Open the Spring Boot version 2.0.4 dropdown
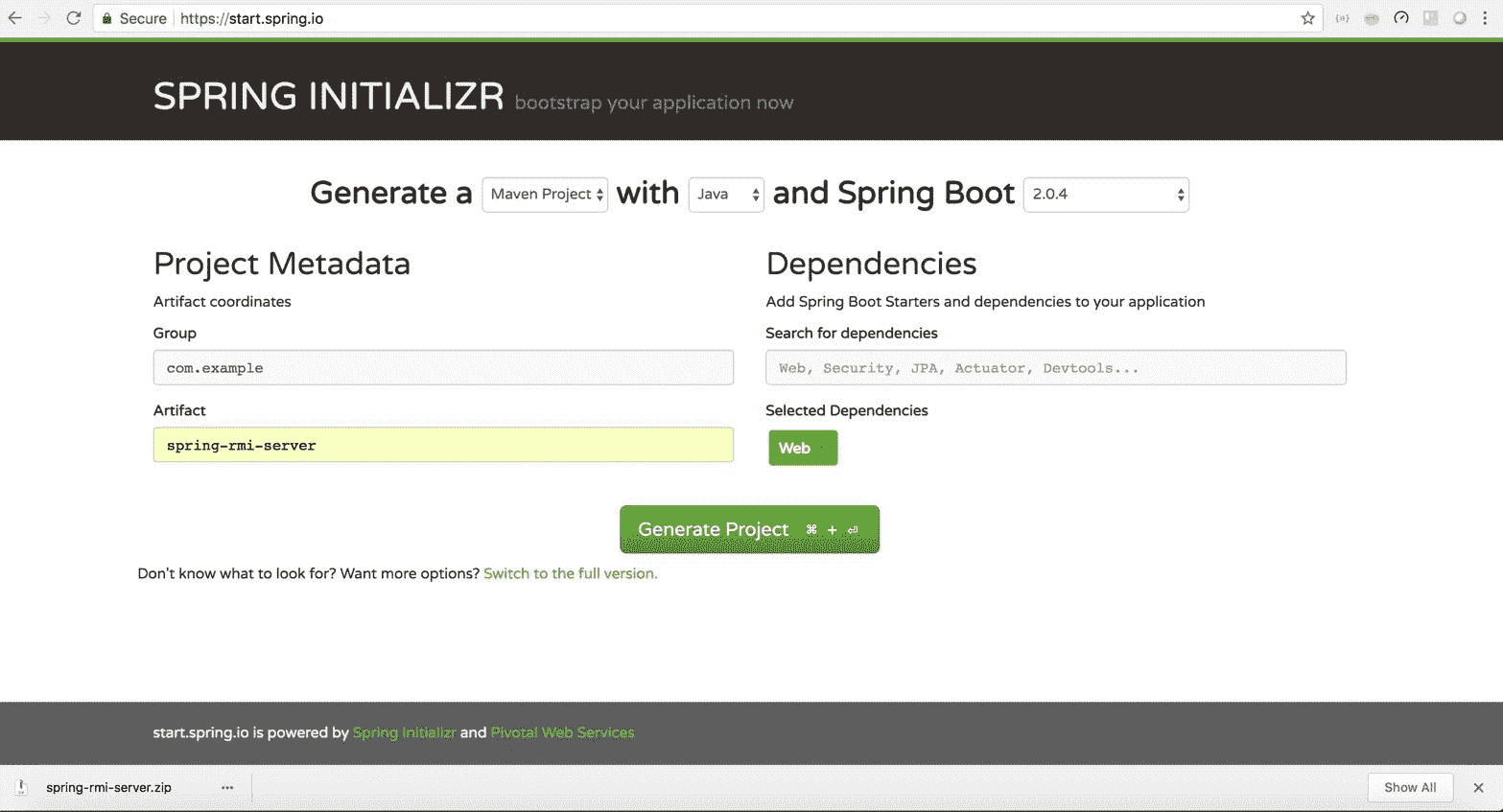 [x=1106, y=194]
